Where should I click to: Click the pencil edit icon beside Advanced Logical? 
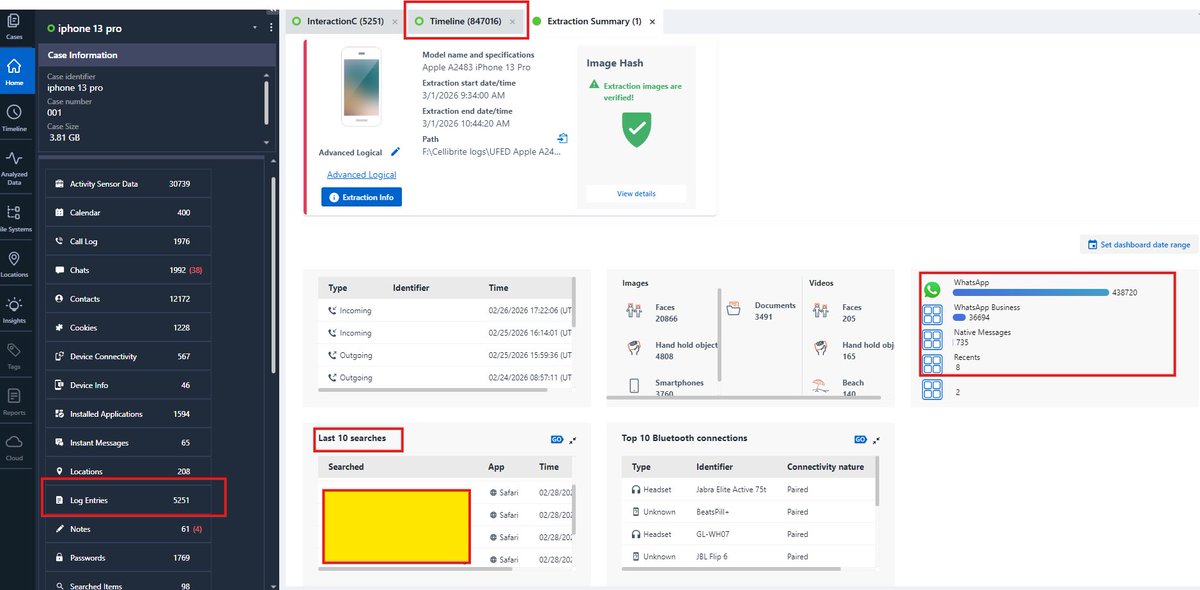pos(395,151)
